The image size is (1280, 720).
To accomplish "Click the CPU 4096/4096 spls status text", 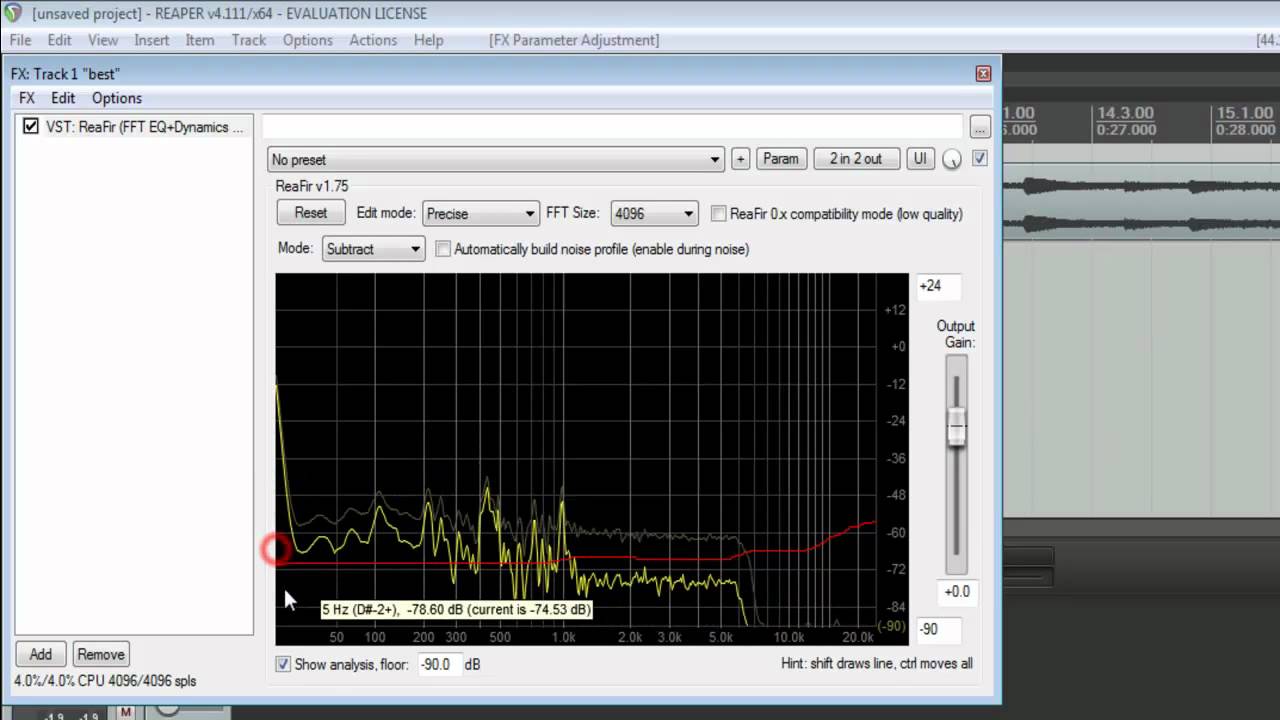I will click(105, 681).
